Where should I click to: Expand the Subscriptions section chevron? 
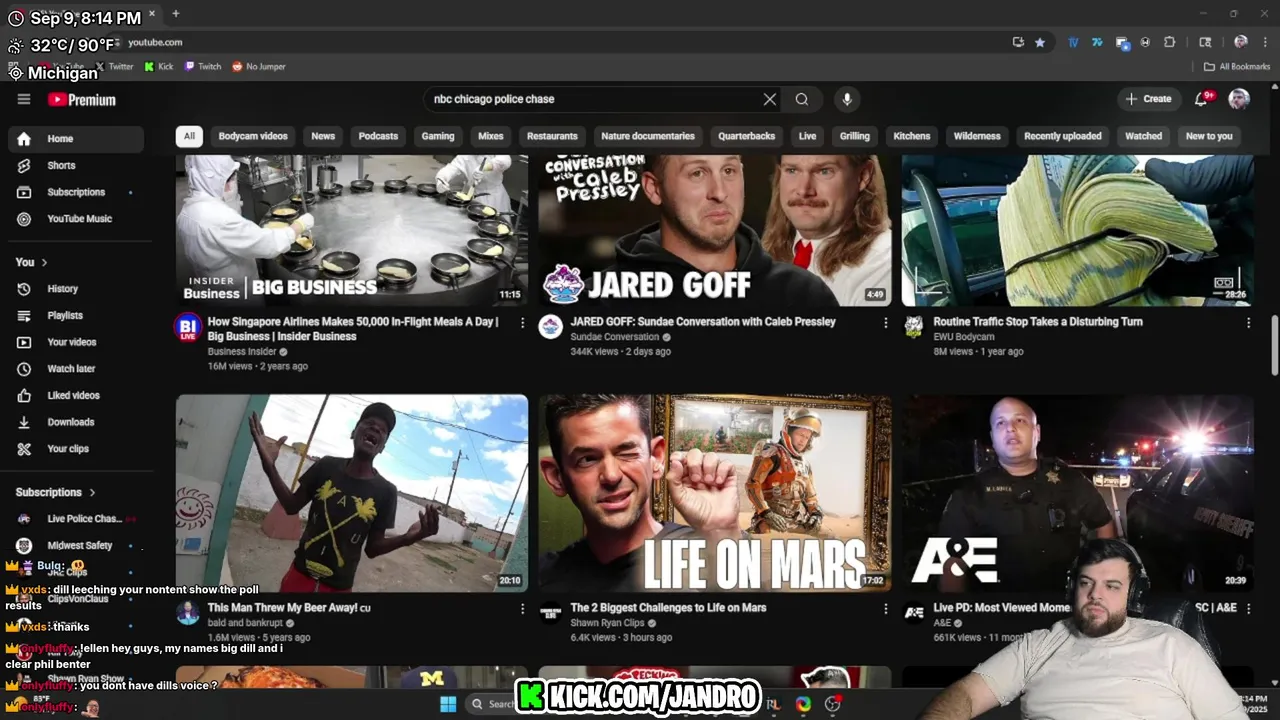click(92, 492)
